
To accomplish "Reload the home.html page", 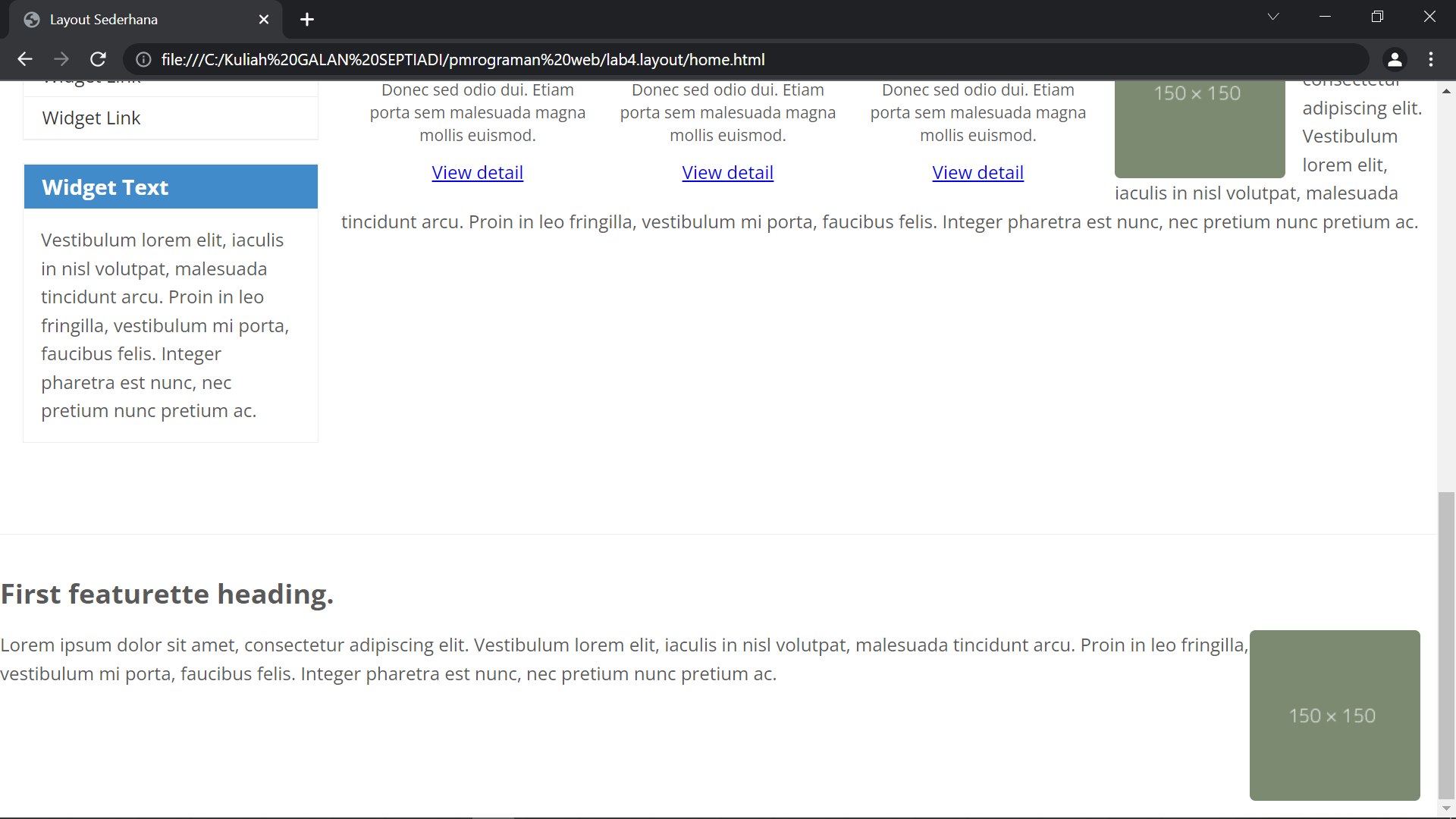I will pos(98,59).
